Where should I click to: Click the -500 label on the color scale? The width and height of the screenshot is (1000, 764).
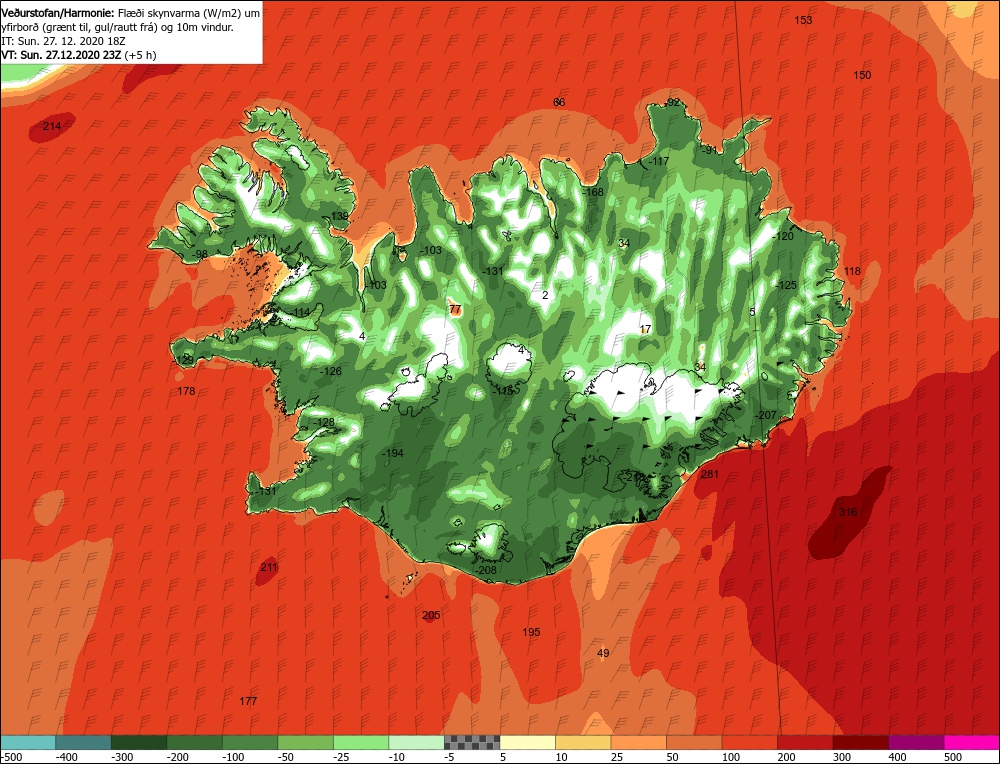(11, 757)
